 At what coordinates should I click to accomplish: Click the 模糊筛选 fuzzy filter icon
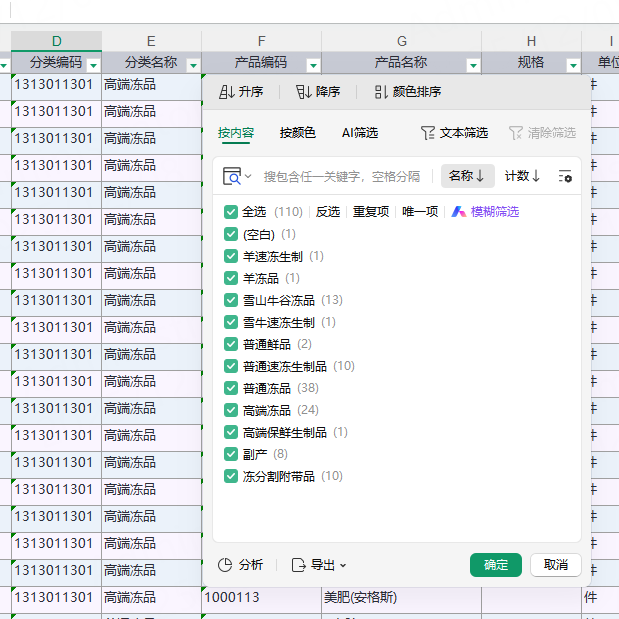tap(458, 212)
